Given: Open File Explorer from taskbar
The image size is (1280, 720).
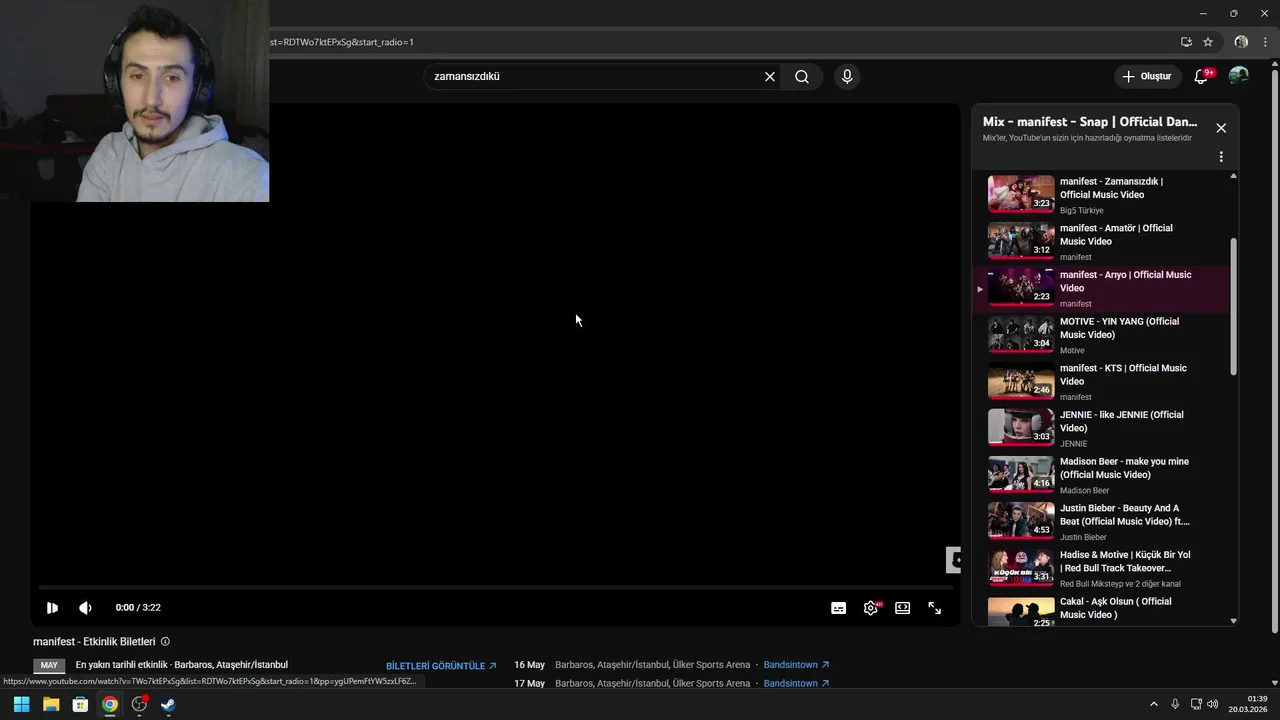Looking at the screenshot, I should [51, 704].
